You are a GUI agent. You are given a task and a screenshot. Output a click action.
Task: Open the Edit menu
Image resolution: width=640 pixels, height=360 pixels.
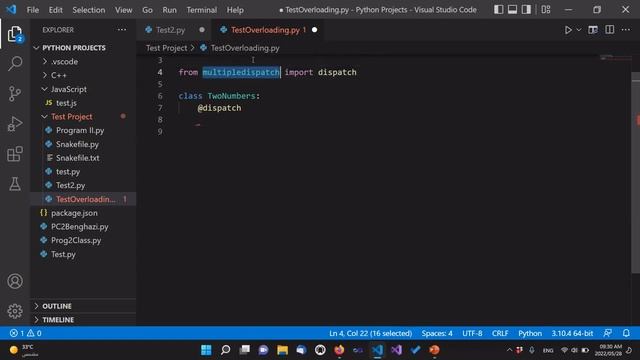[56, 10]
